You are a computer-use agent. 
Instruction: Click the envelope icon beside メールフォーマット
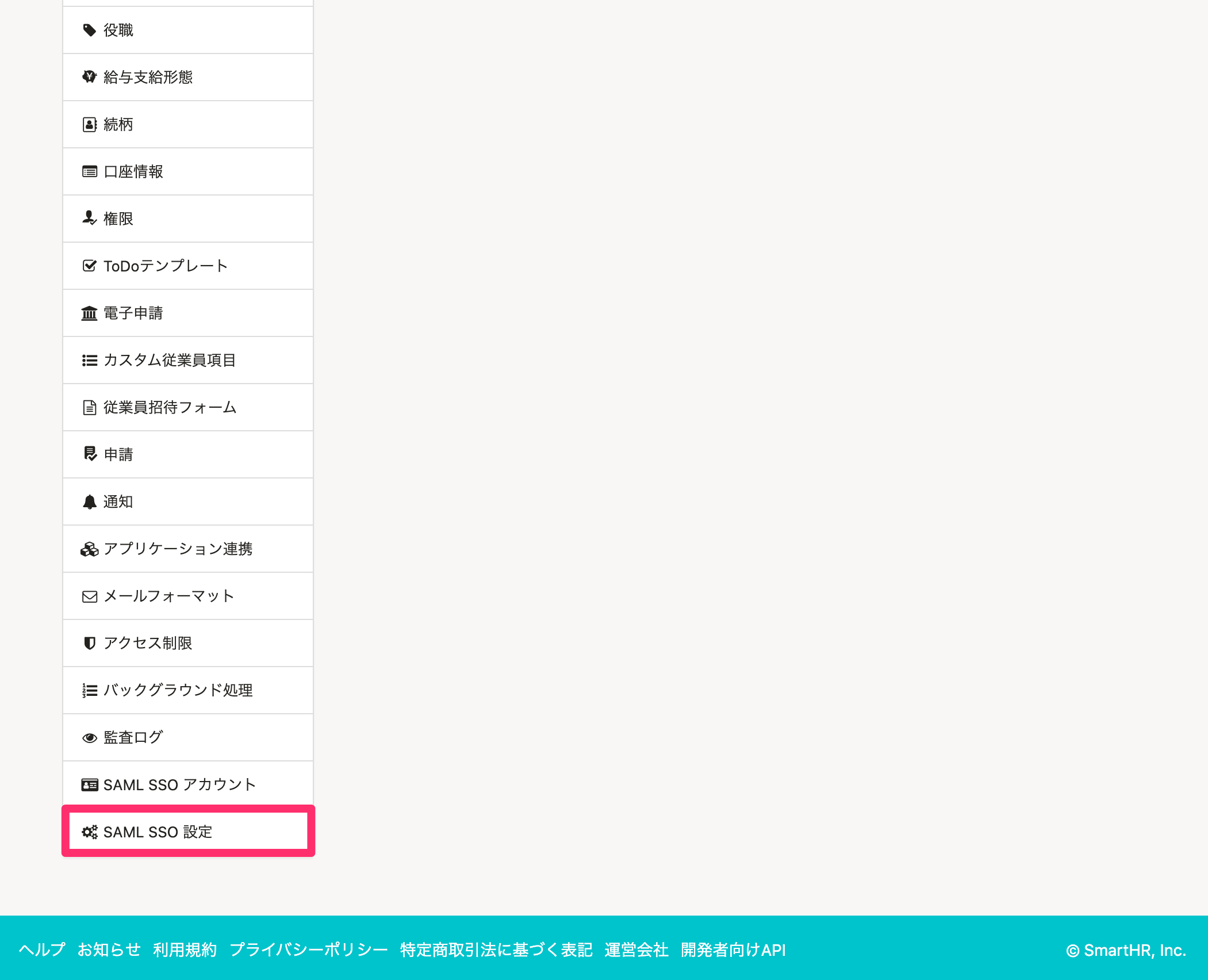coord(89,596)
